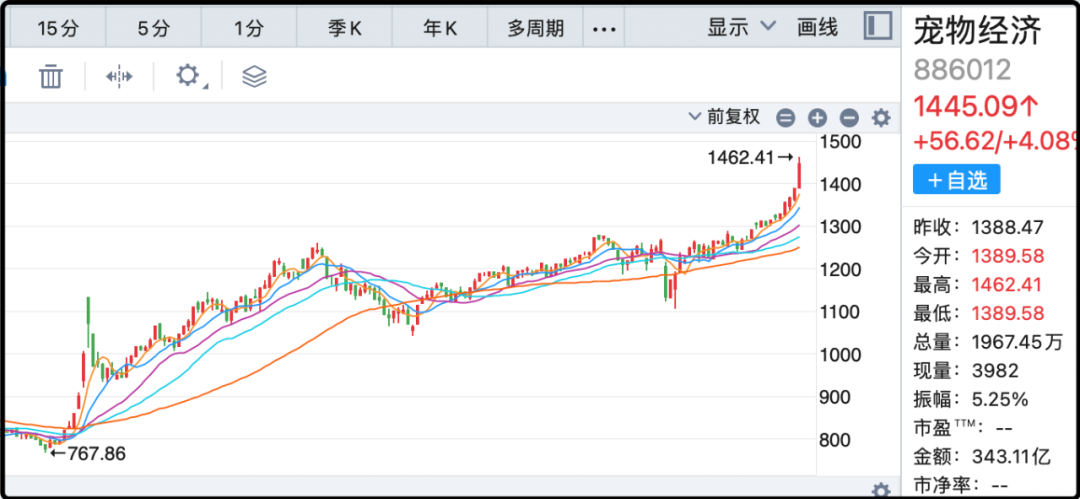Click the plus zoom-in chart icon
The height and width of the screenshot is (499, 1080).
pyautogui.click(x=817, y=118)
